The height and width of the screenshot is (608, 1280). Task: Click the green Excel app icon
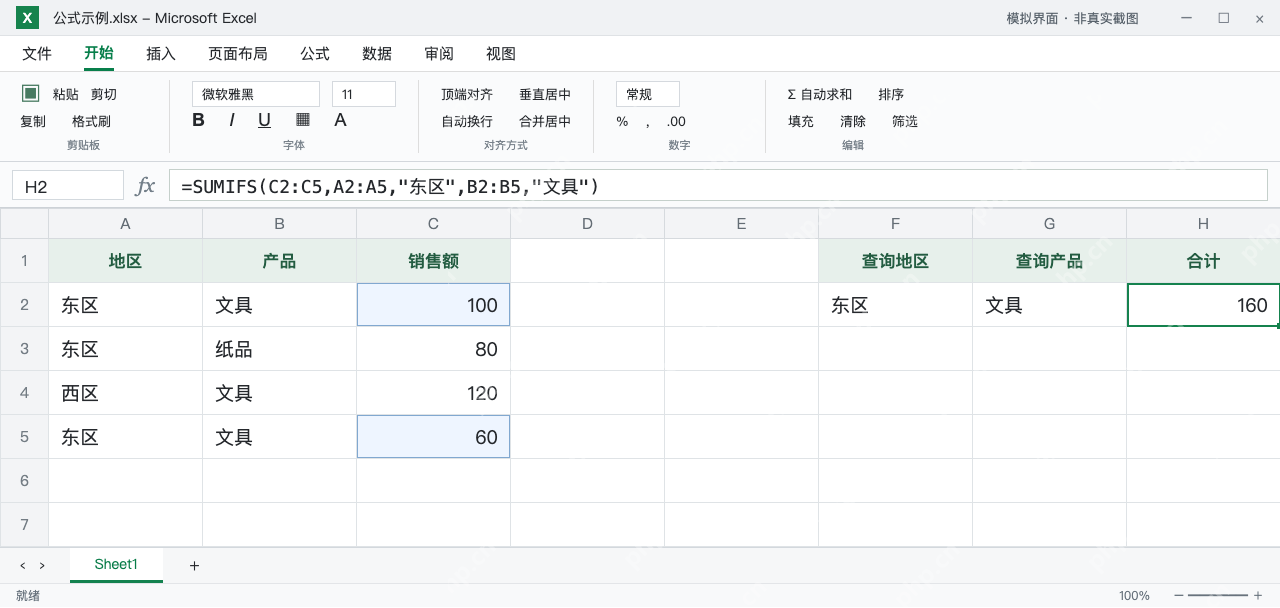click(x=28, y=18)
